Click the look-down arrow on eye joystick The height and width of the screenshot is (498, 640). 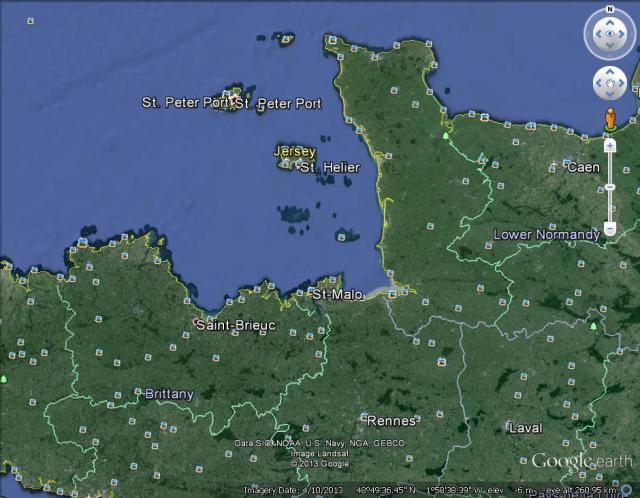(x=610, y=45)
